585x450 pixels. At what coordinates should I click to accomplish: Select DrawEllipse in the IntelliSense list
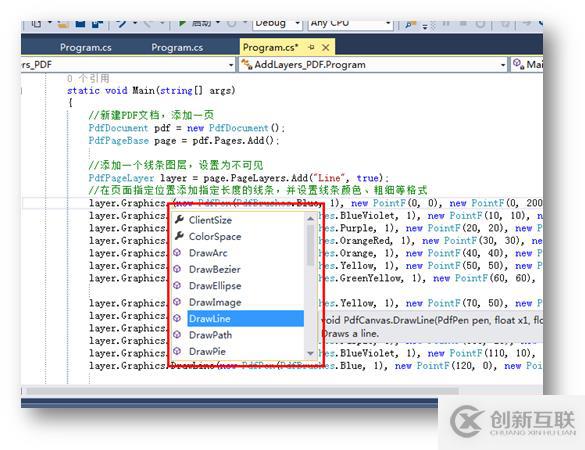coord(215,286)
